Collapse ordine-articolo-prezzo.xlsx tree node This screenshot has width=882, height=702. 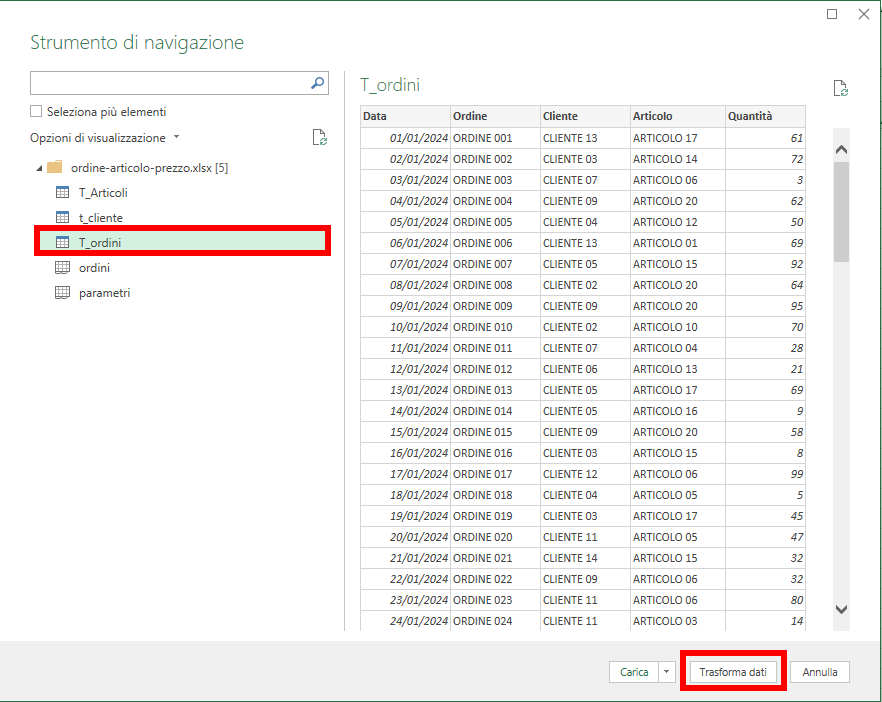39,168
